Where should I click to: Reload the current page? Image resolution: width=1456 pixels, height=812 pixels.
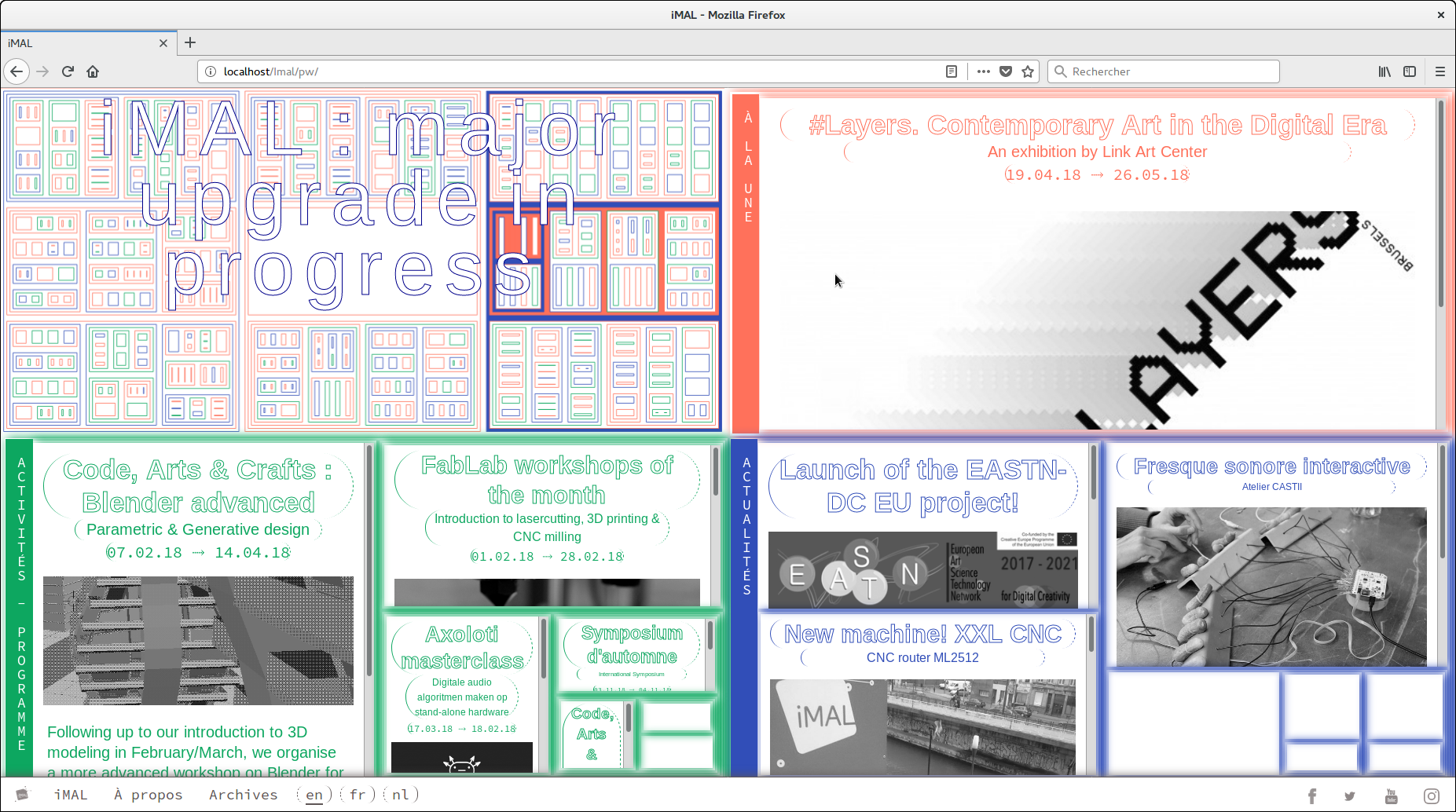pyautogui.click(x=68, y=71)
